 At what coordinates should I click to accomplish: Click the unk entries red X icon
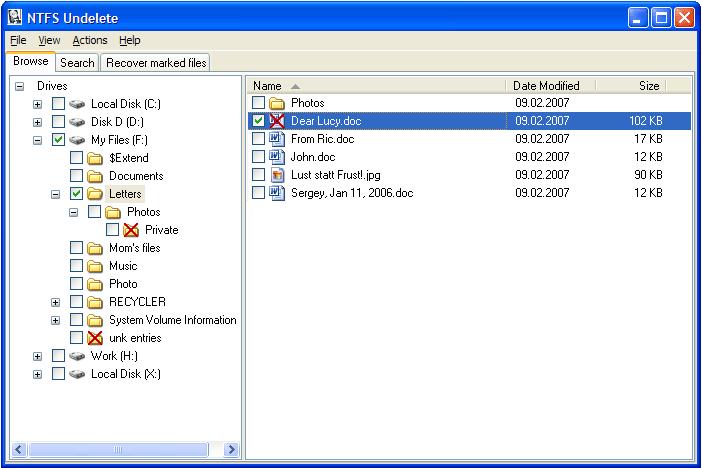[95, 338]
